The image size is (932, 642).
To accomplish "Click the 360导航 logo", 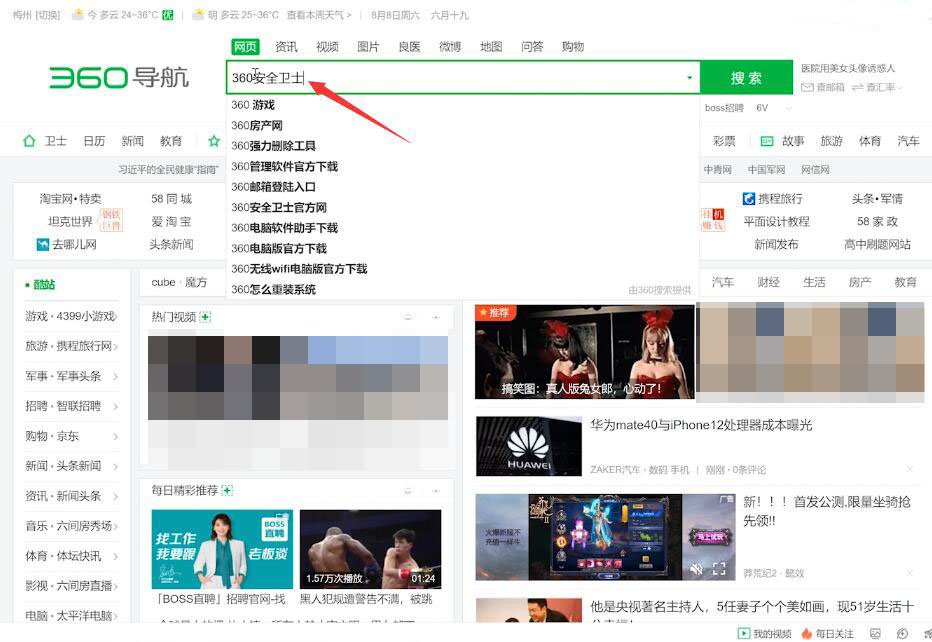I will tap(119, 77).
